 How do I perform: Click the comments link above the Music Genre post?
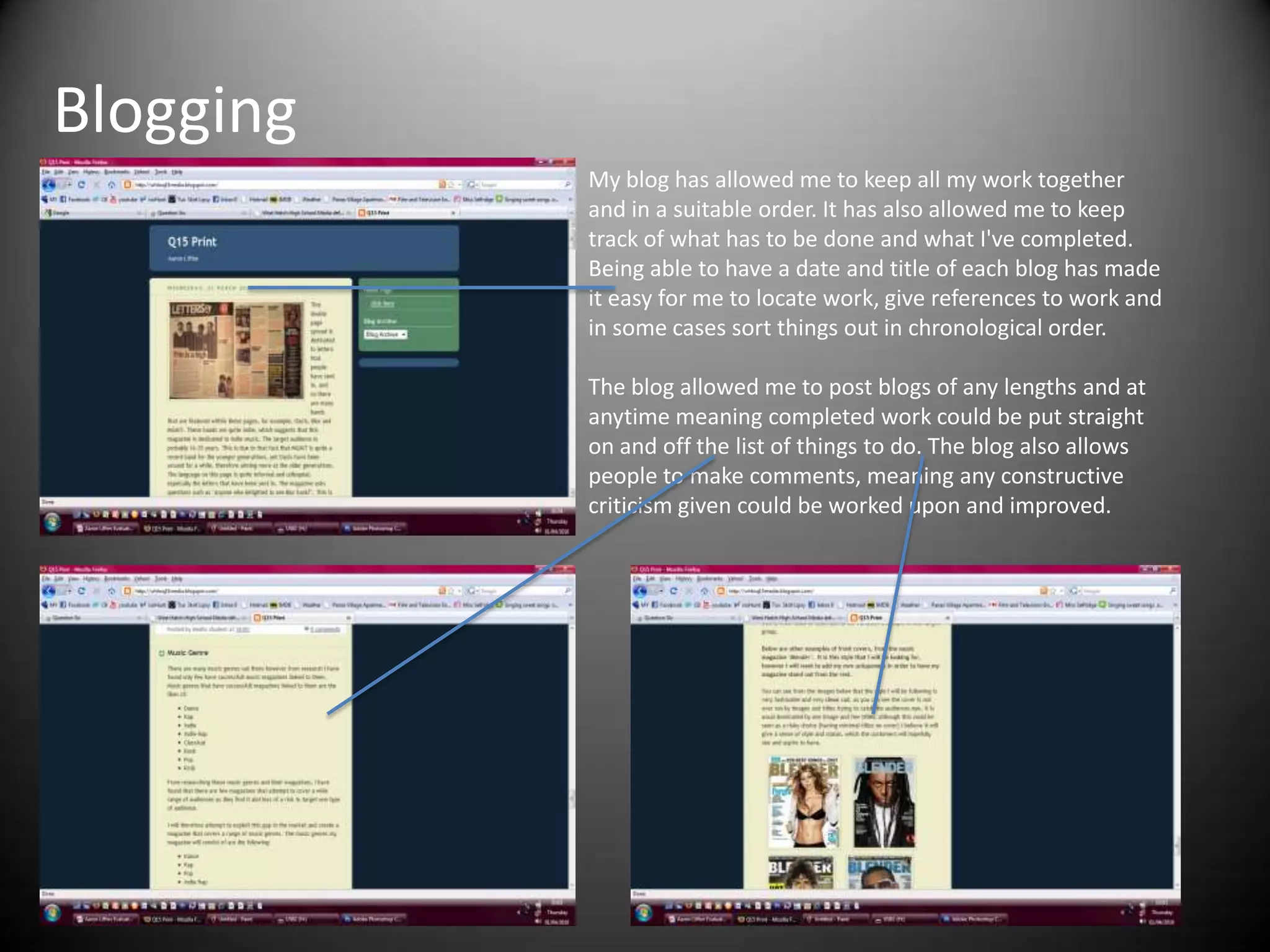pos(326,630)
